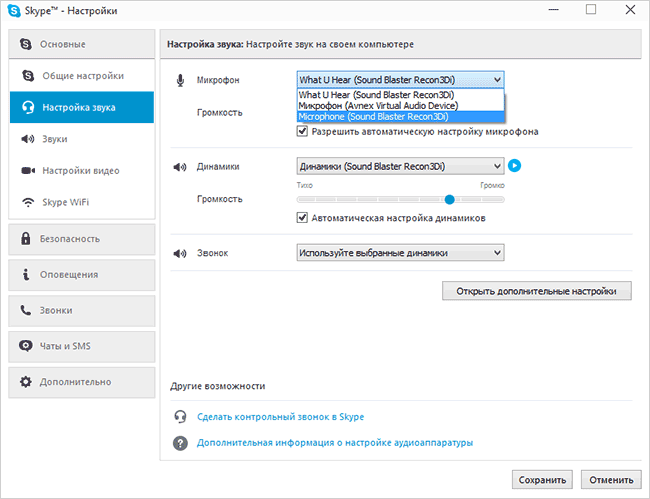Click gear icon beside Дополнительно
650x499 pixels.
(x=26, y=382)
